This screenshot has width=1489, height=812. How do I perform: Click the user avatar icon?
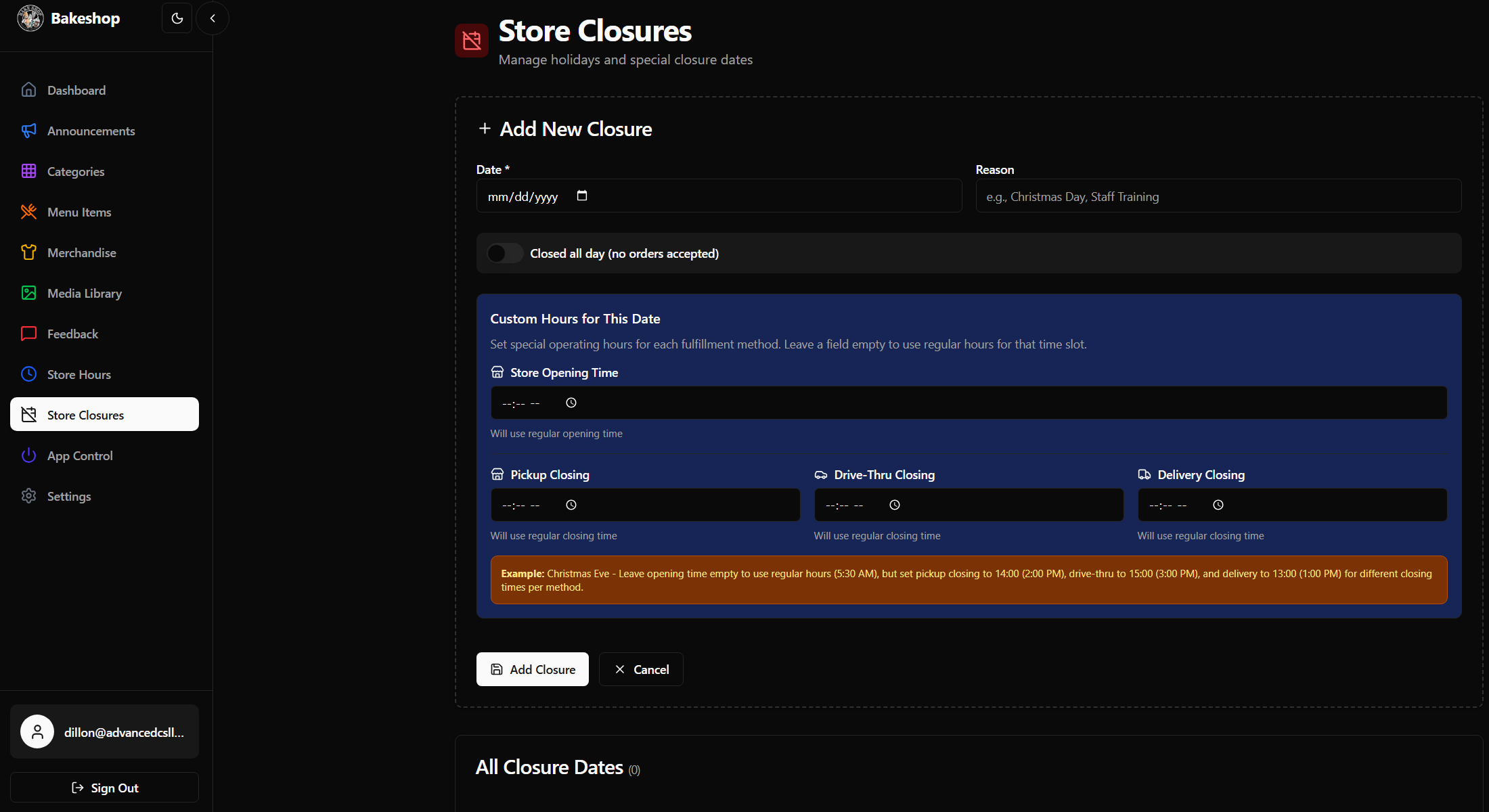pos(37,731)
